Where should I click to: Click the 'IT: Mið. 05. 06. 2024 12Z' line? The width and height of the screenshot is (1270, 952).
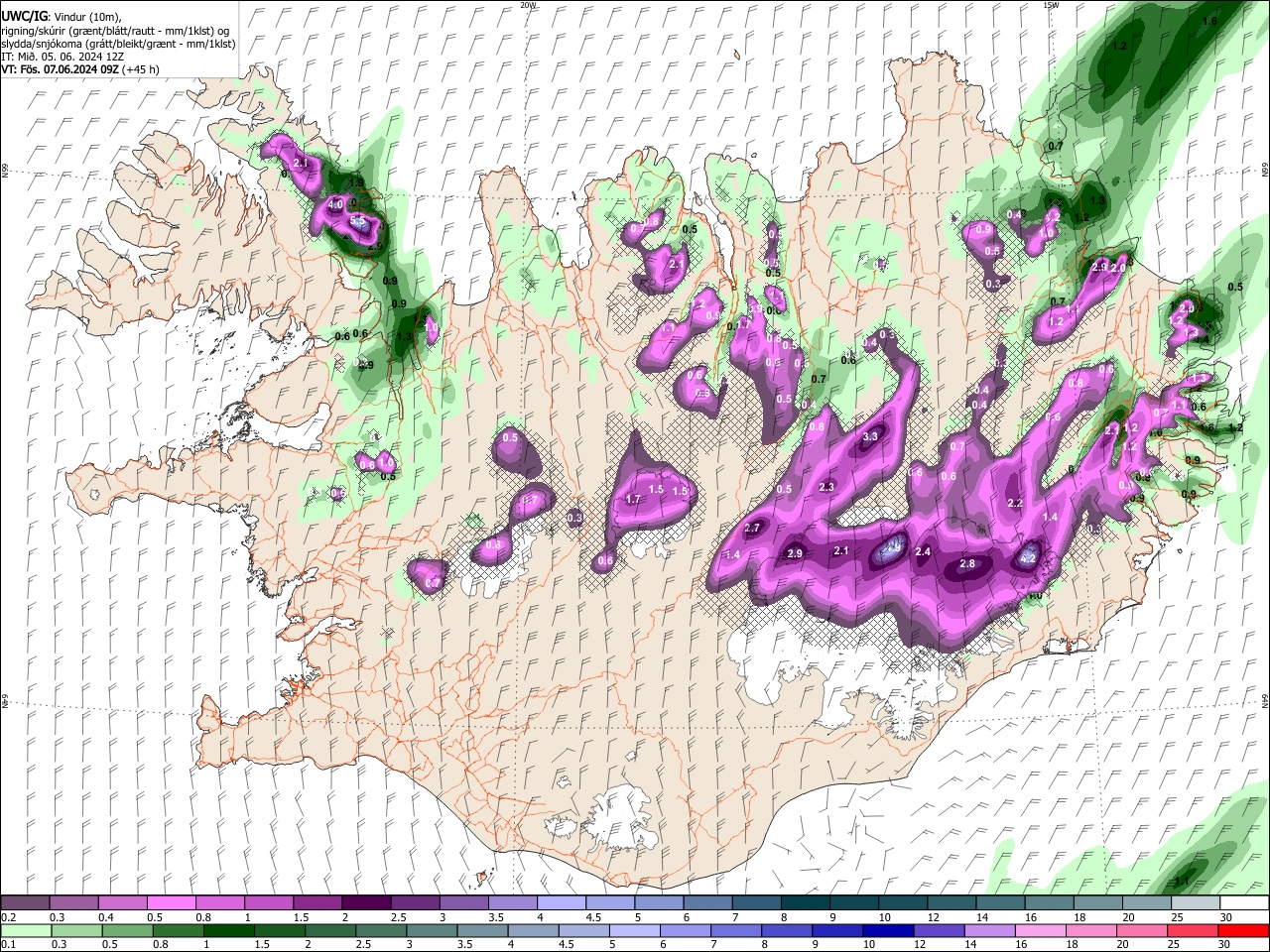coord(62,57)
